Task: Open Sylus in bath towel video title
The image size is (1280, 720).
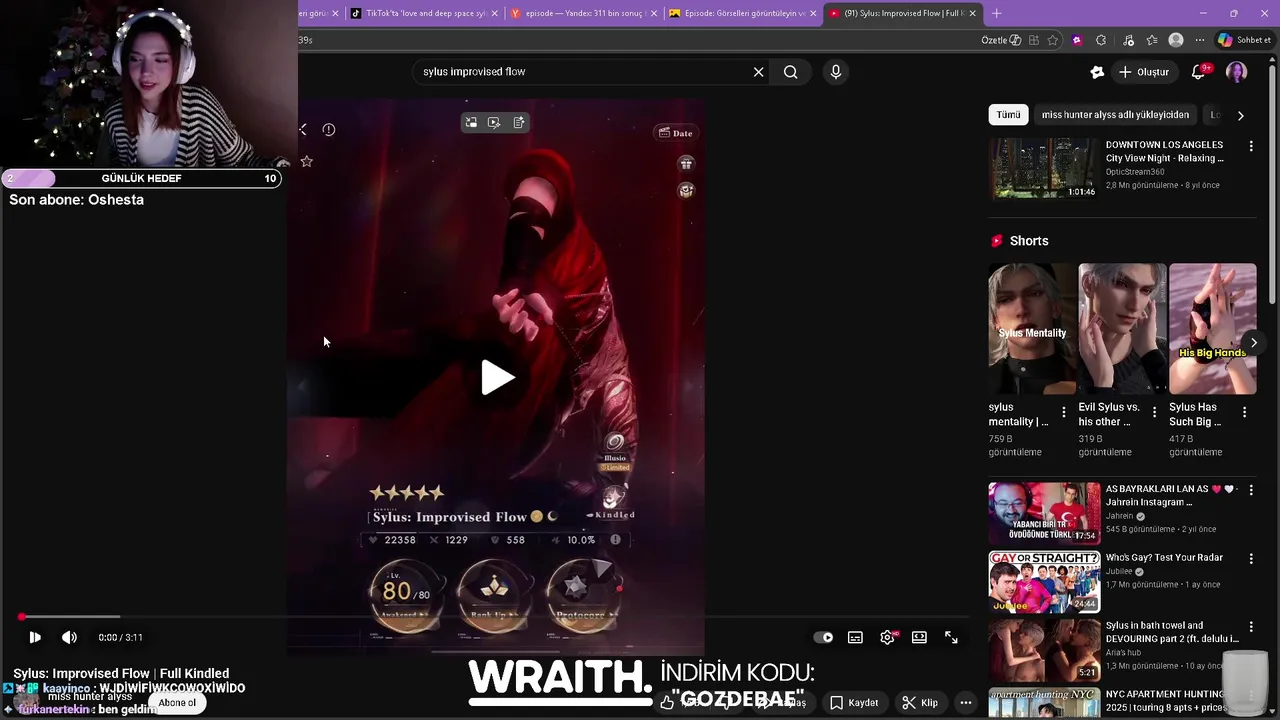Action: pos(1172,632)
